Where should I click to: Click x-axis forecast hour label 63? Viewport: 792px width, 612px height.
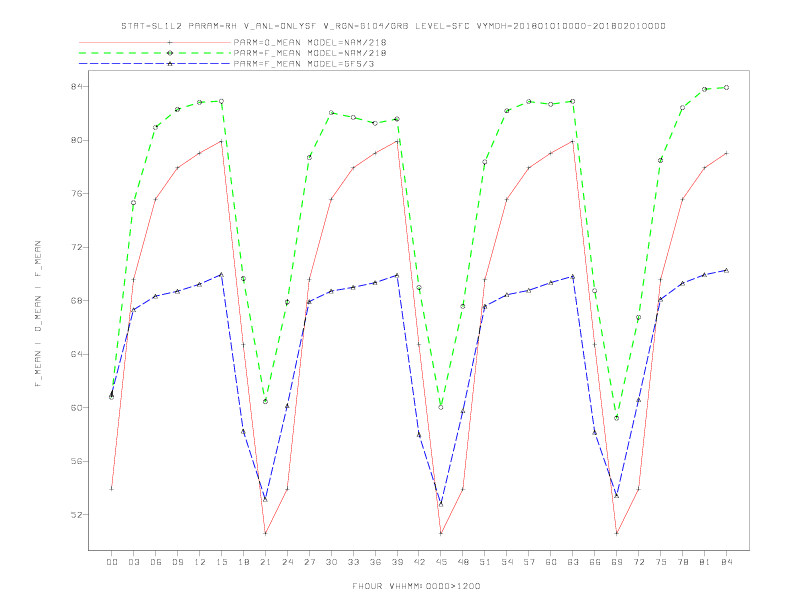coord(573,562)
